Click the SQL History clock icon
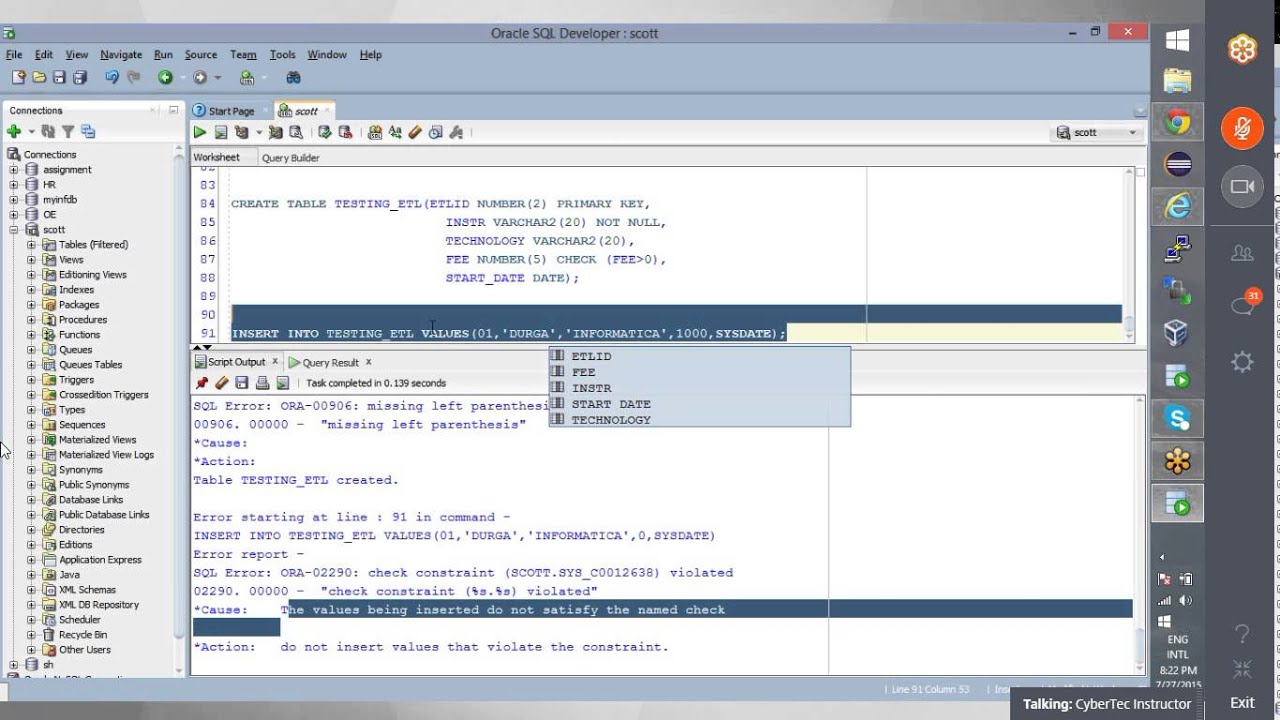The height and width of the screenshot is (720, 1280). 435,132
